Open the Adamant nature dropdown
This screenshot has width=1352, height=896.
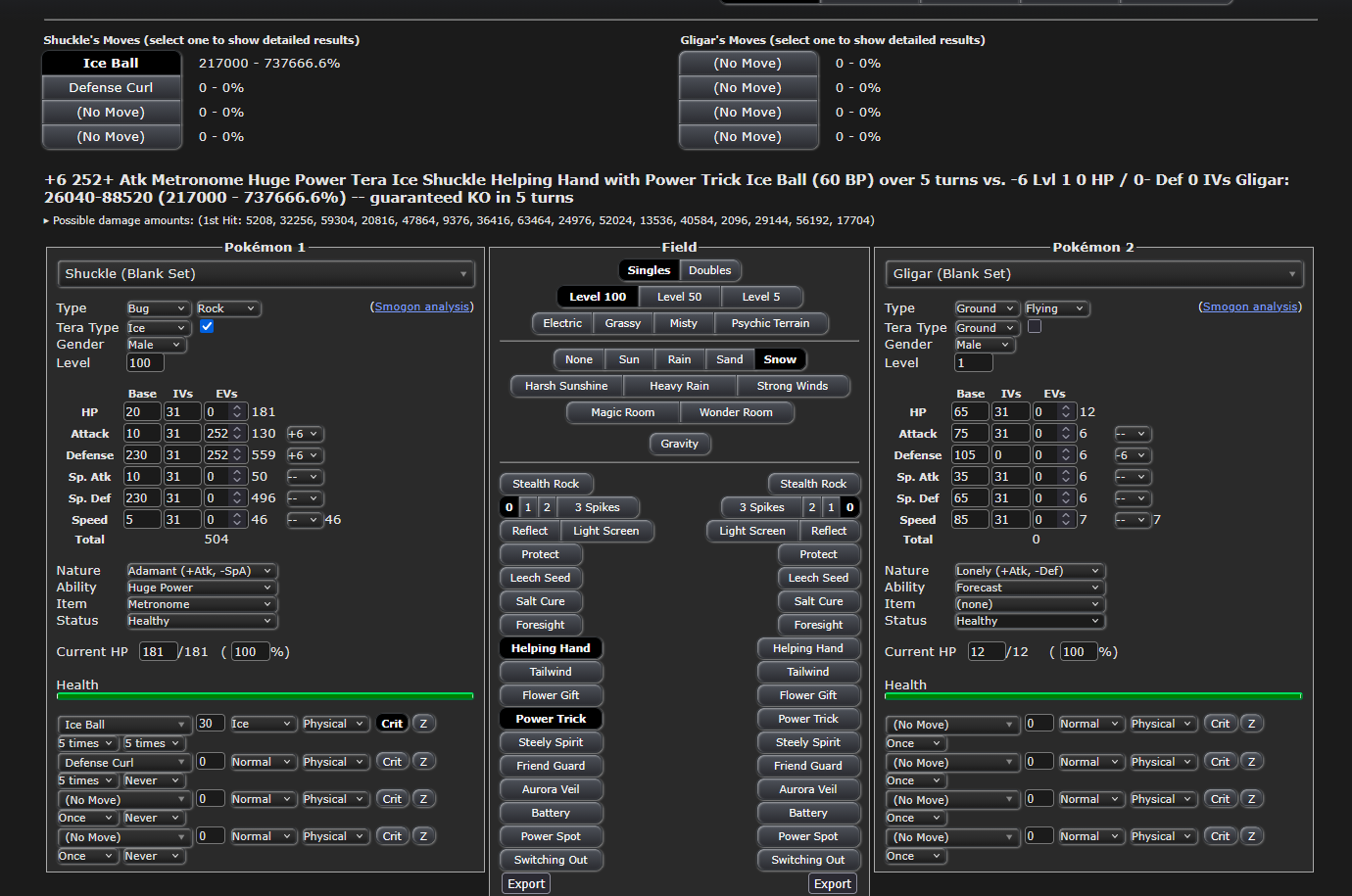pos(202,571)
